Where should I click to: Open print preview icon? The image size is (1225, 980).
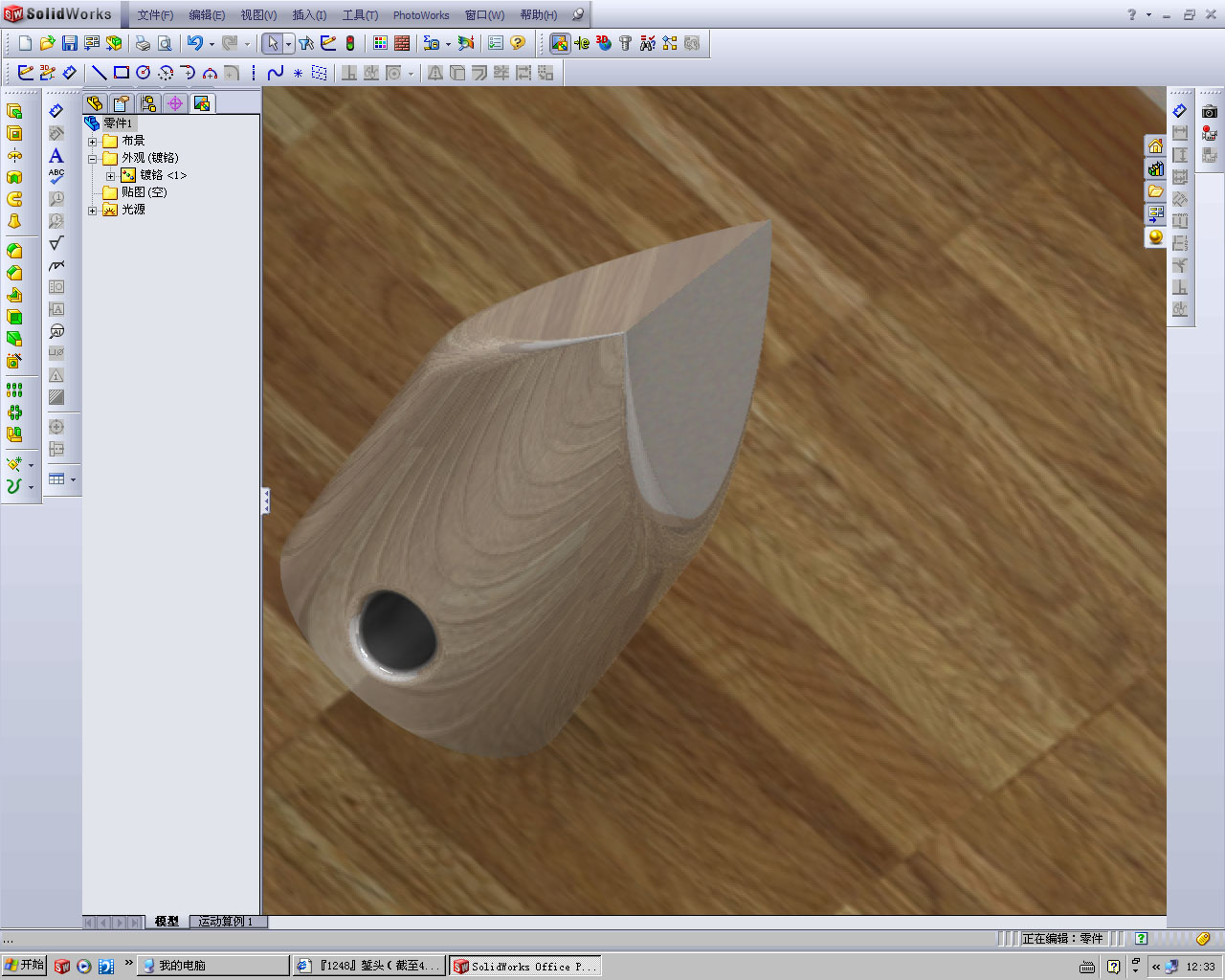click(x=165, y=43)
